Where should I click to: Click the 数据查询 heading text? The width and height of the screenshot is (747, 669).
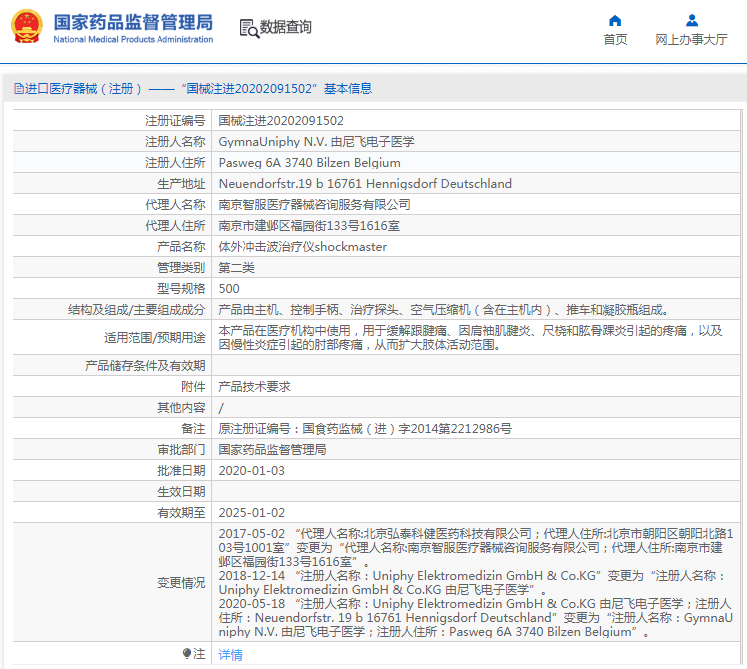[x=286, y=28]
